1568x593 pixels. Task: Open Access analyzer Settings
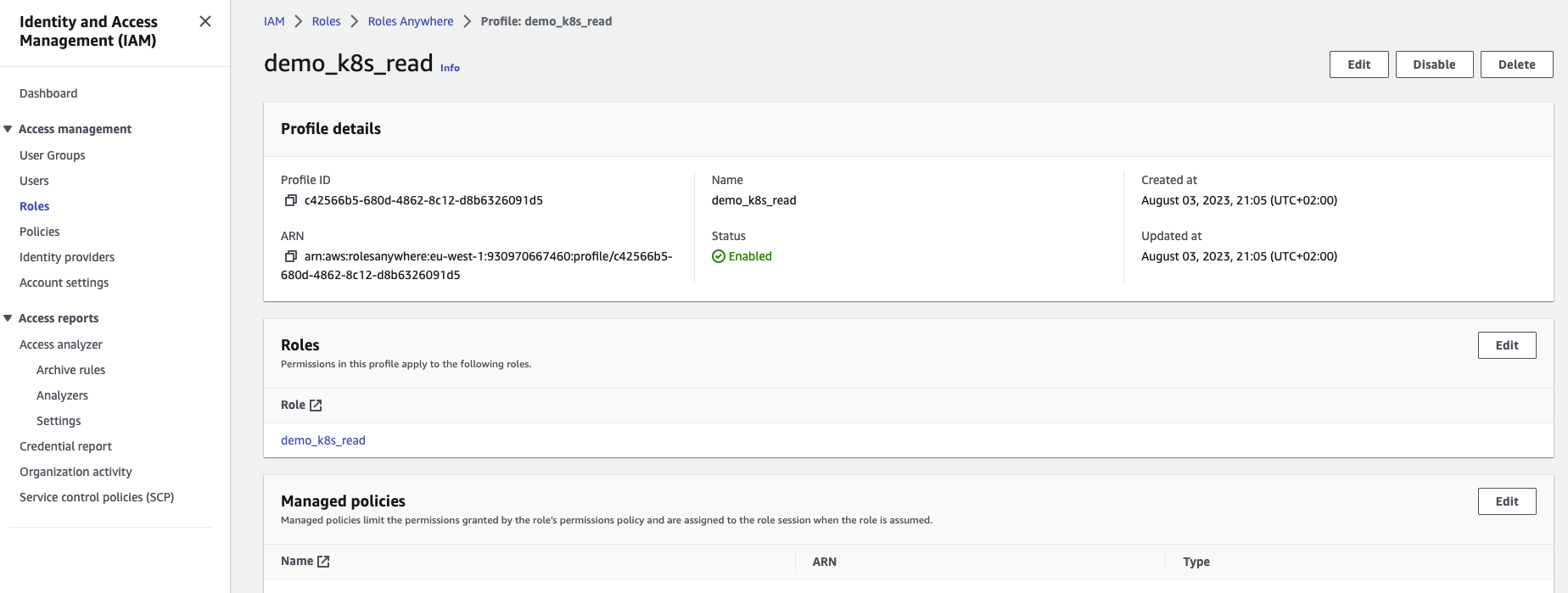(x=59, y=421)
